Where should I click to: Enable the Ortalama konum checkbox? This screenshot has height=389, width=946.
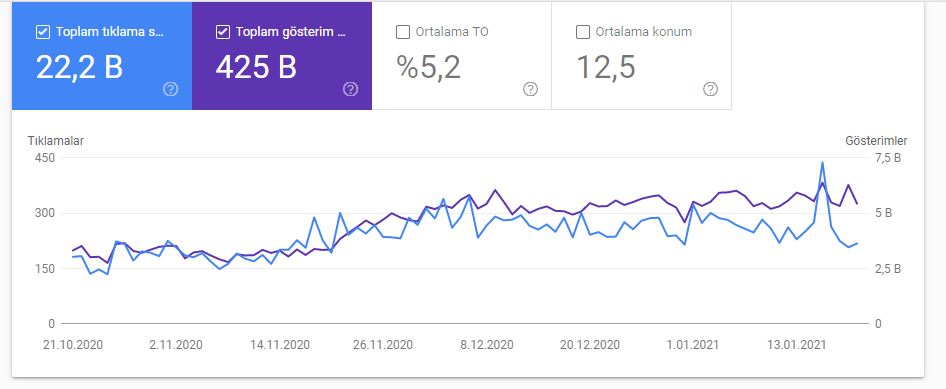[x=583, y=33]
